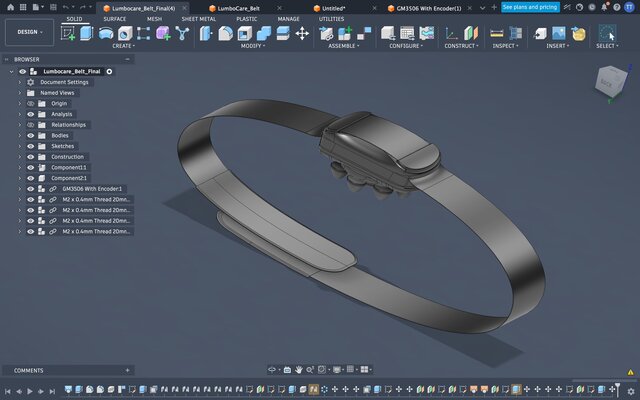This screenshot has width=640, height=400.
Task: Collapse the Lumbocare_Belt_Final root node
Action: pyautogui.click(x=11, y=71)
